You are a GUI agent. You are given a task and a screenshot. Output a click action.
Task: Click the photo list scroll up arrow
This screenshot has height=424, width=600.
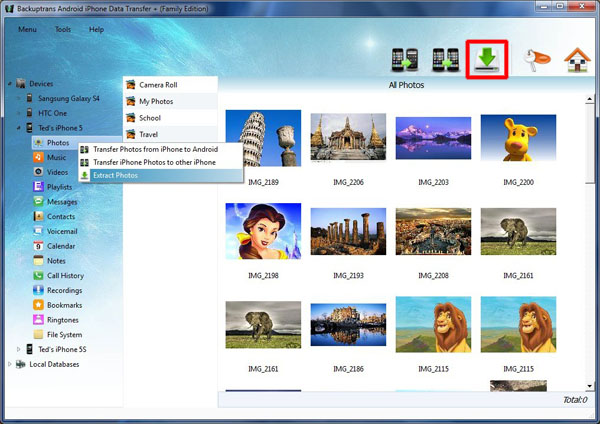tap(589, 99)
